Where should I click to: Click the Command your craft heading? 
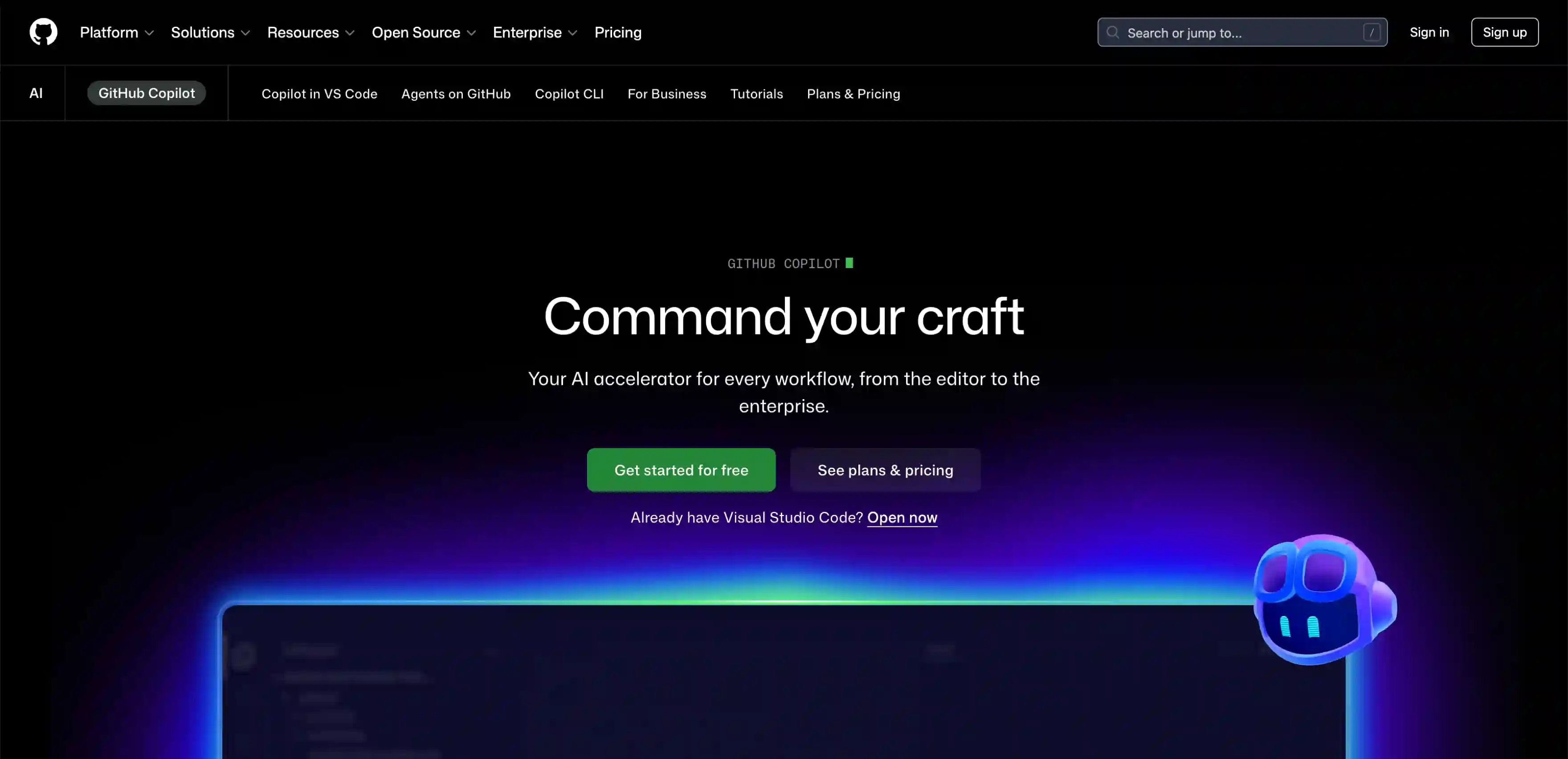784,317
